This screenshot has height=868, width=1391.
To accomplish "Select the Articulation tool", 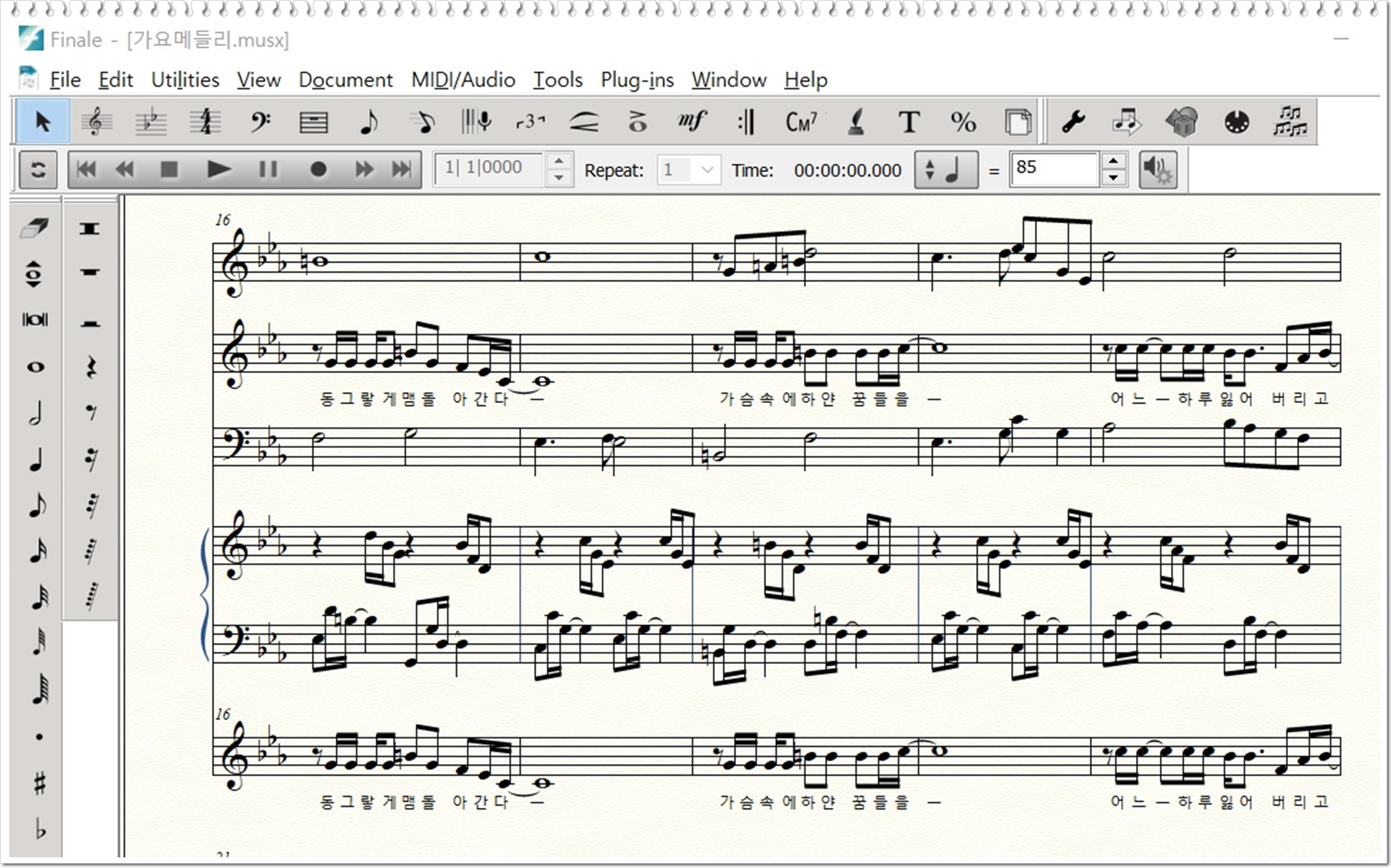I will pos(638,121).
